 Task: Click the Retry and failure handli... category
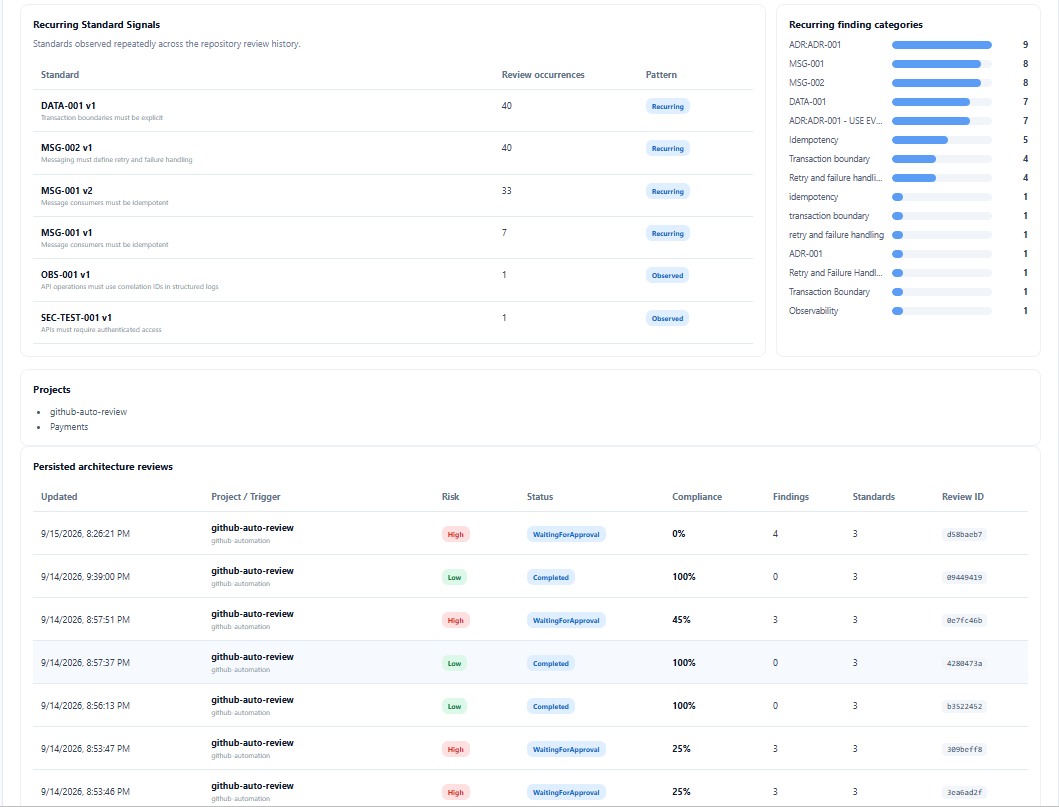coord(835,178)
